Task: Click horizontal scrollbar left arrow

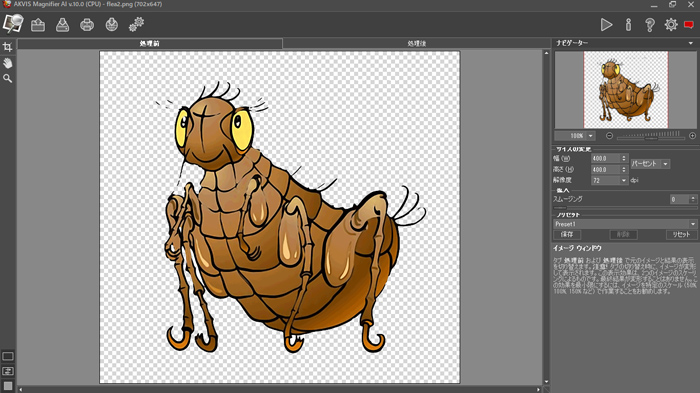Action: click(21, 390)
